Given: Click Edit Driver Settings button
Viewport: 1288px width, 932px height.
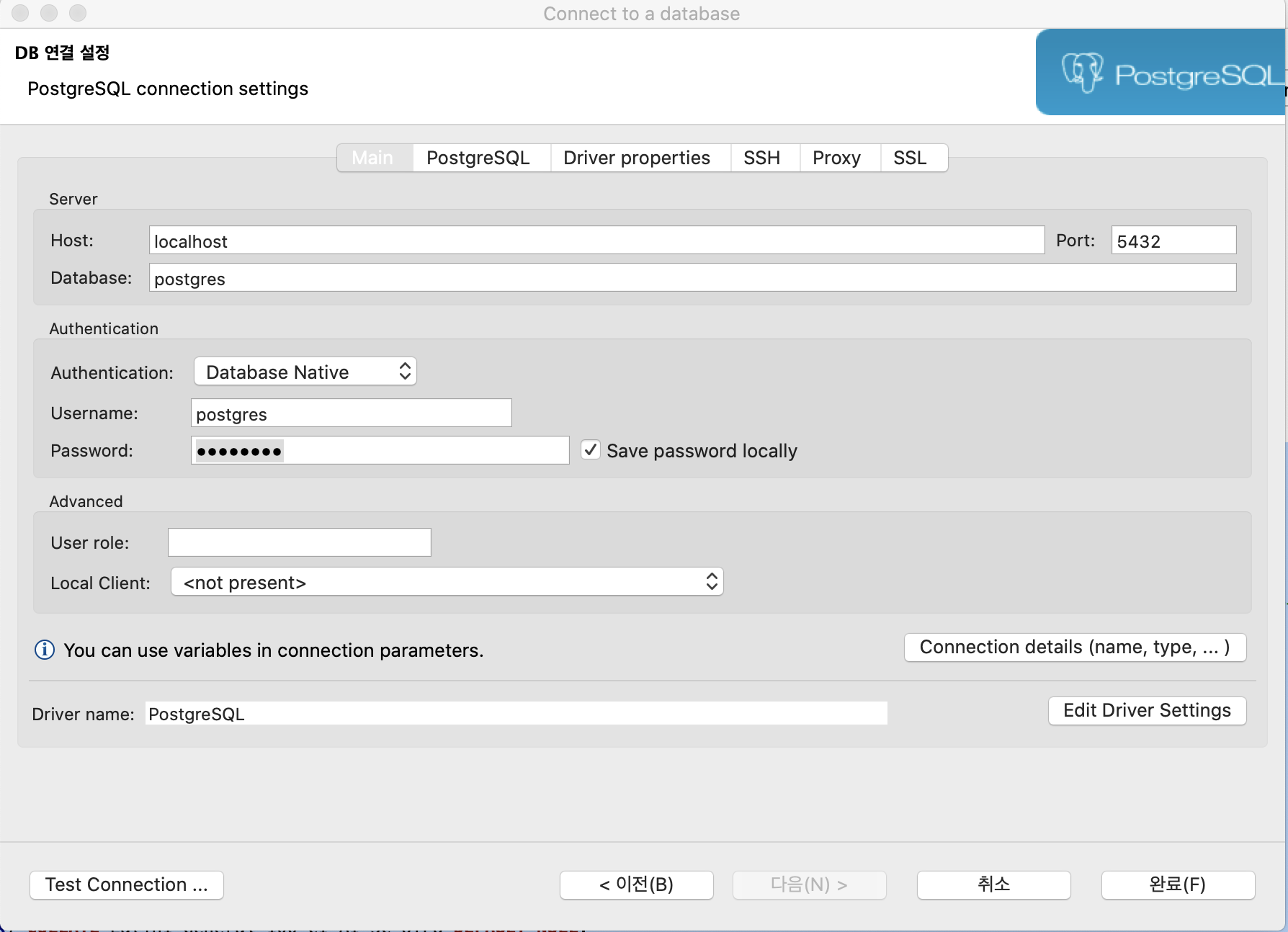Looking at the screenshot, I should pyautogui.click(x=1147, y=710).
